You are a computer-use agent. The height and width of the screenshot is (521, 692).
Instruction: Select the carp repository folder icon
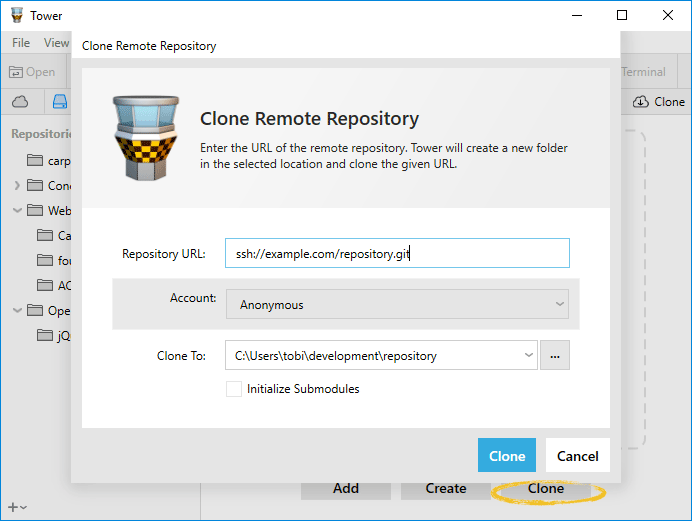(x=36, y=160)
